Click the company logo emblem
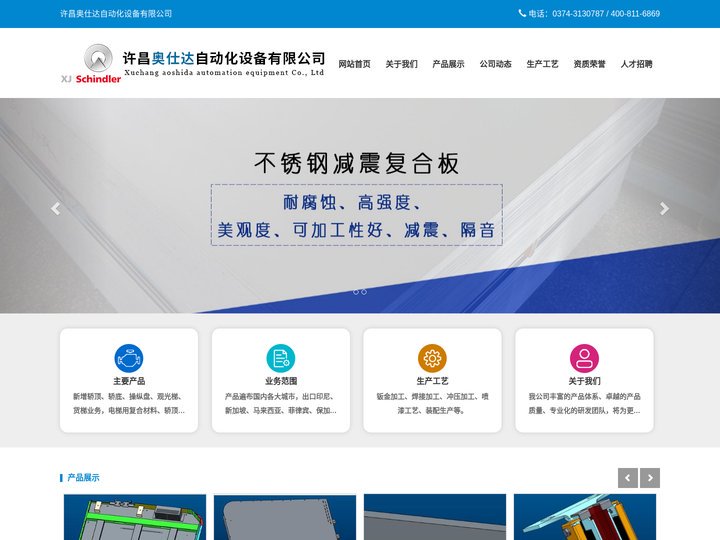720x540 pixels. pos(98,58)
